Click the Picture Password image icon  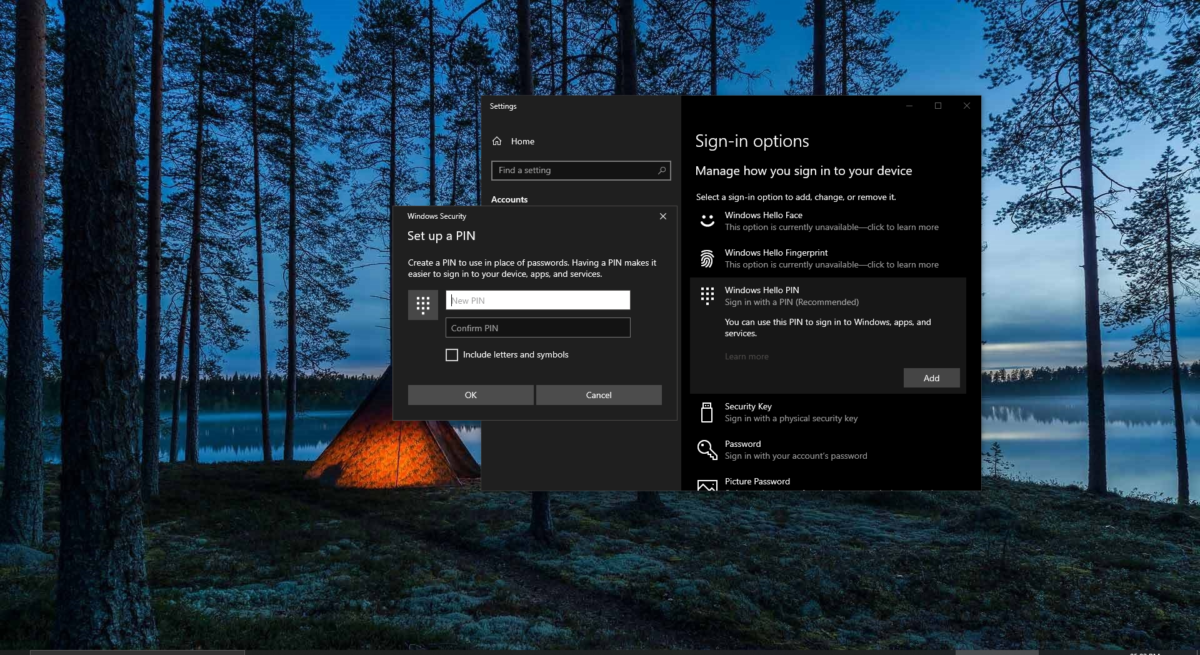(x=708, y=484)
